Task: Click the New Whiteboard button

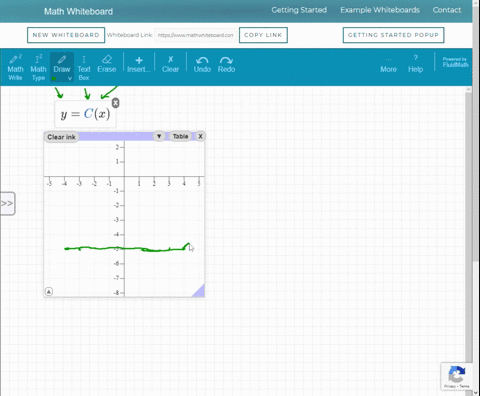Action: pos(66,35)
